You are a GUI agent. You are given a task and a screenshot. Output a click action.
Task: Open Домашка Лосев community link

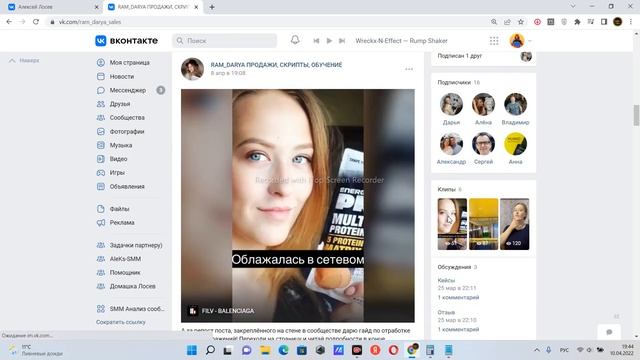pos(132,286)
